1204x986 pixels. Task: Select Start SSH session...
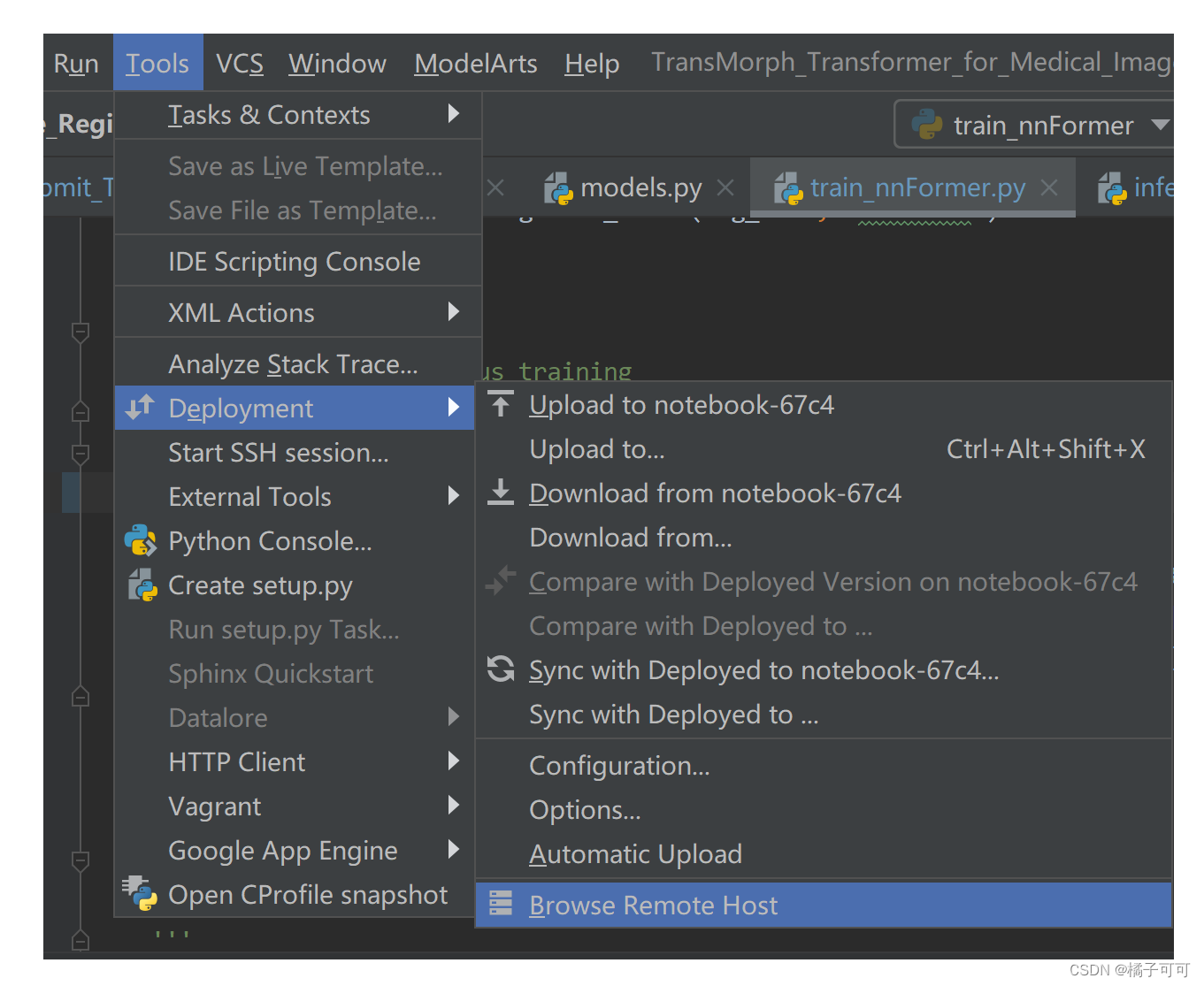(295, 453)
